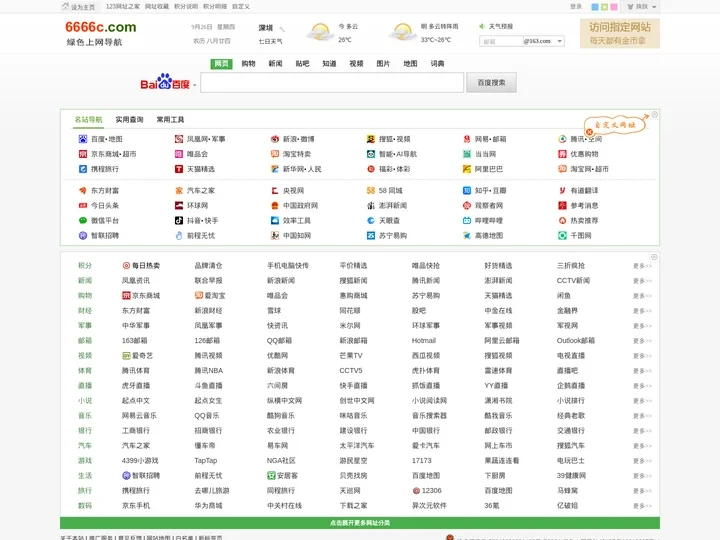Open the 七日天气 link

tap(270, 41)
